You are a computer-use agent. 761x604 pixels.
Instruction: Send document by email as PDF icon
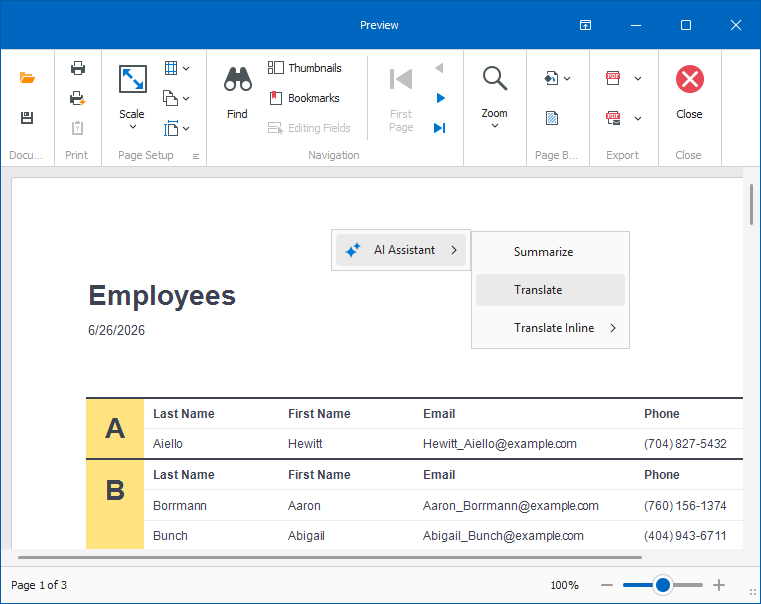pos(613,118)
